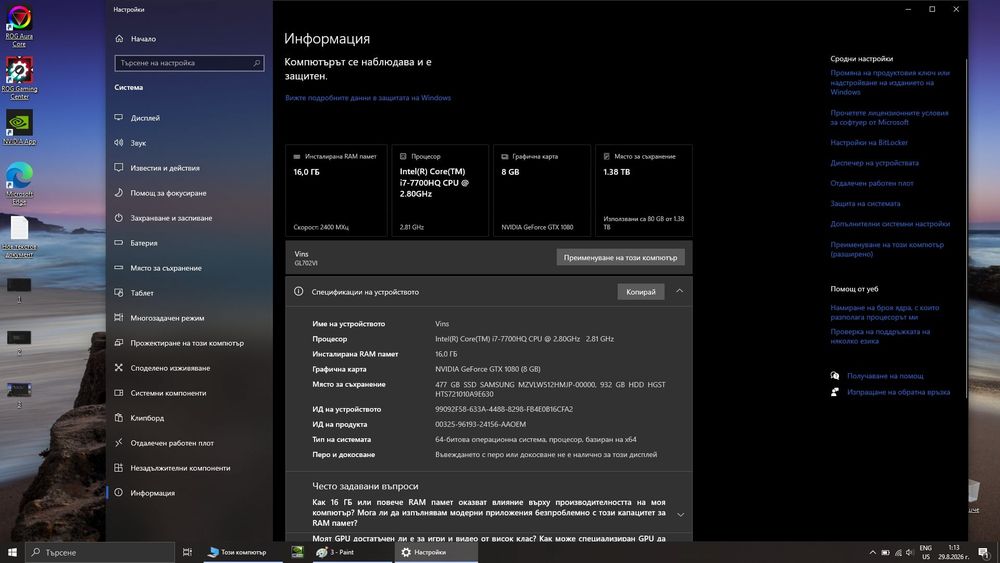
Task: Click the Графична карта info card
Action: [x=541, y=191]
